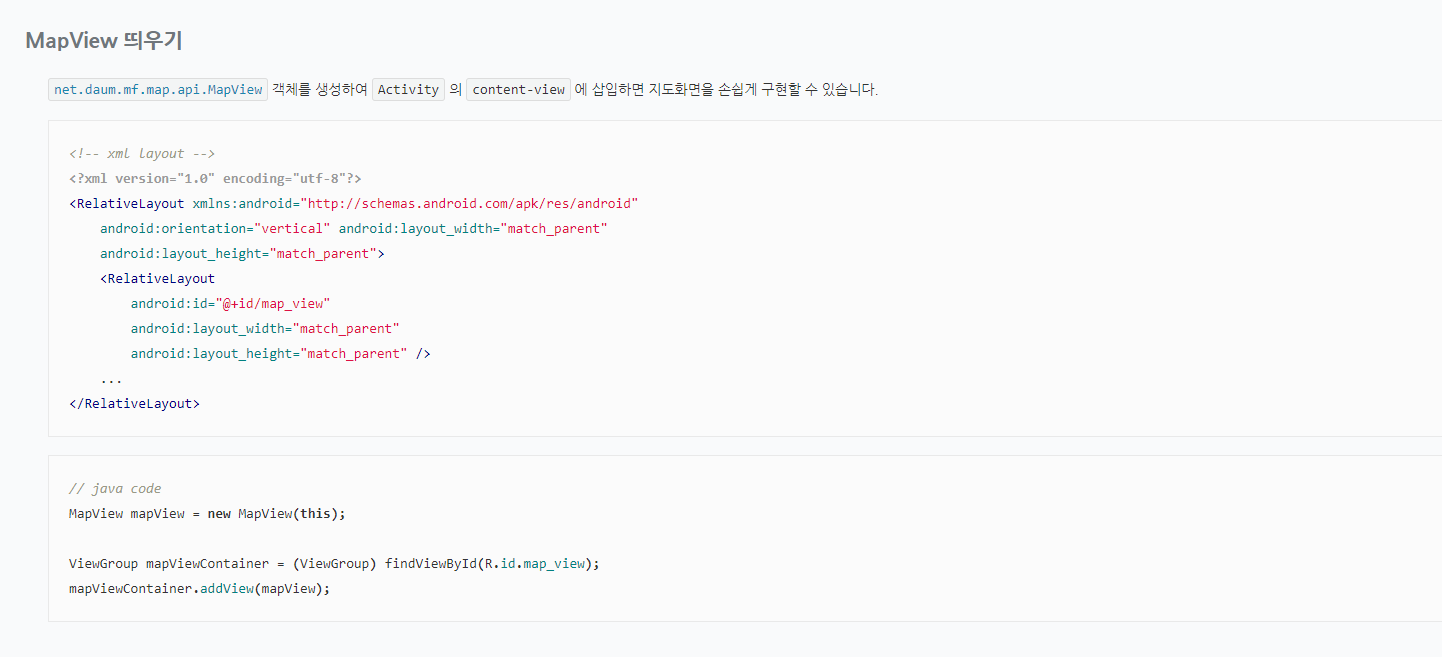
Task: Select the net.daum.mf.map.api.MapView inline code
Action: [158, 89]
